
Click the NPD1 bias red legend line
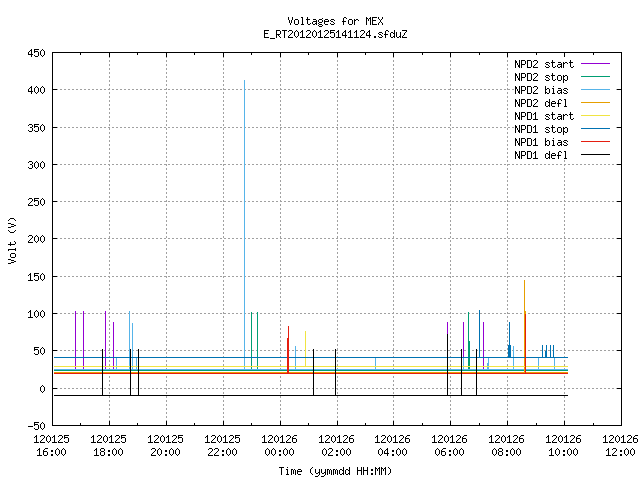(x=596, y=142)
